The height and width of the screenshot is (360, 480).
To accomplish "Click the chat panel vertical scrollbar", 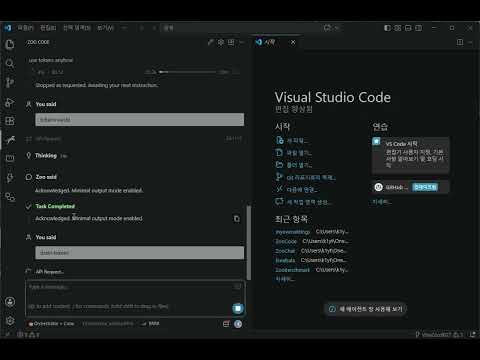I will (x=249, y=243).
